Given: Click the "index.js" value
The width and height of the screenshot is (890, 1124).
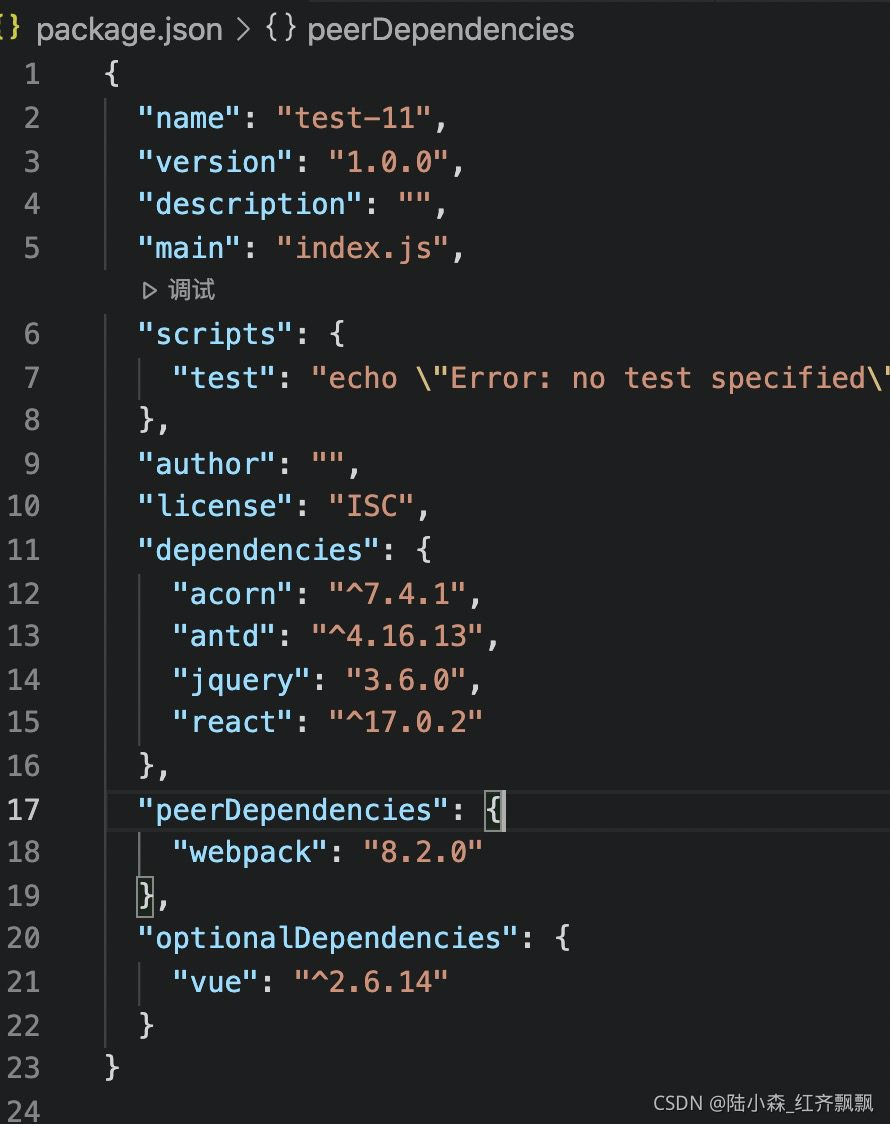Looking at the screenshot, I should 363,248.
